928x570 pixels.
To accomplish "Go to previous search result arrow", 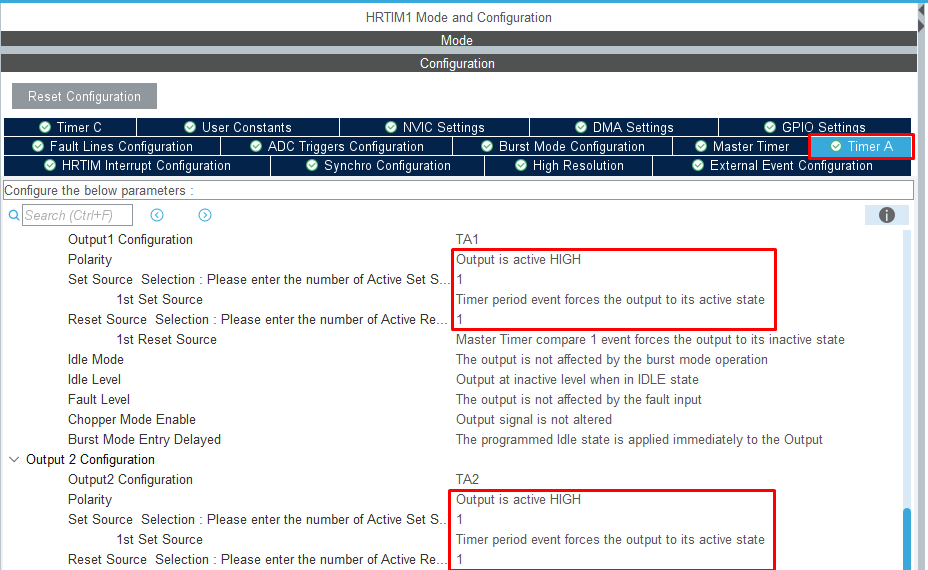I will (x=157, y=215).
